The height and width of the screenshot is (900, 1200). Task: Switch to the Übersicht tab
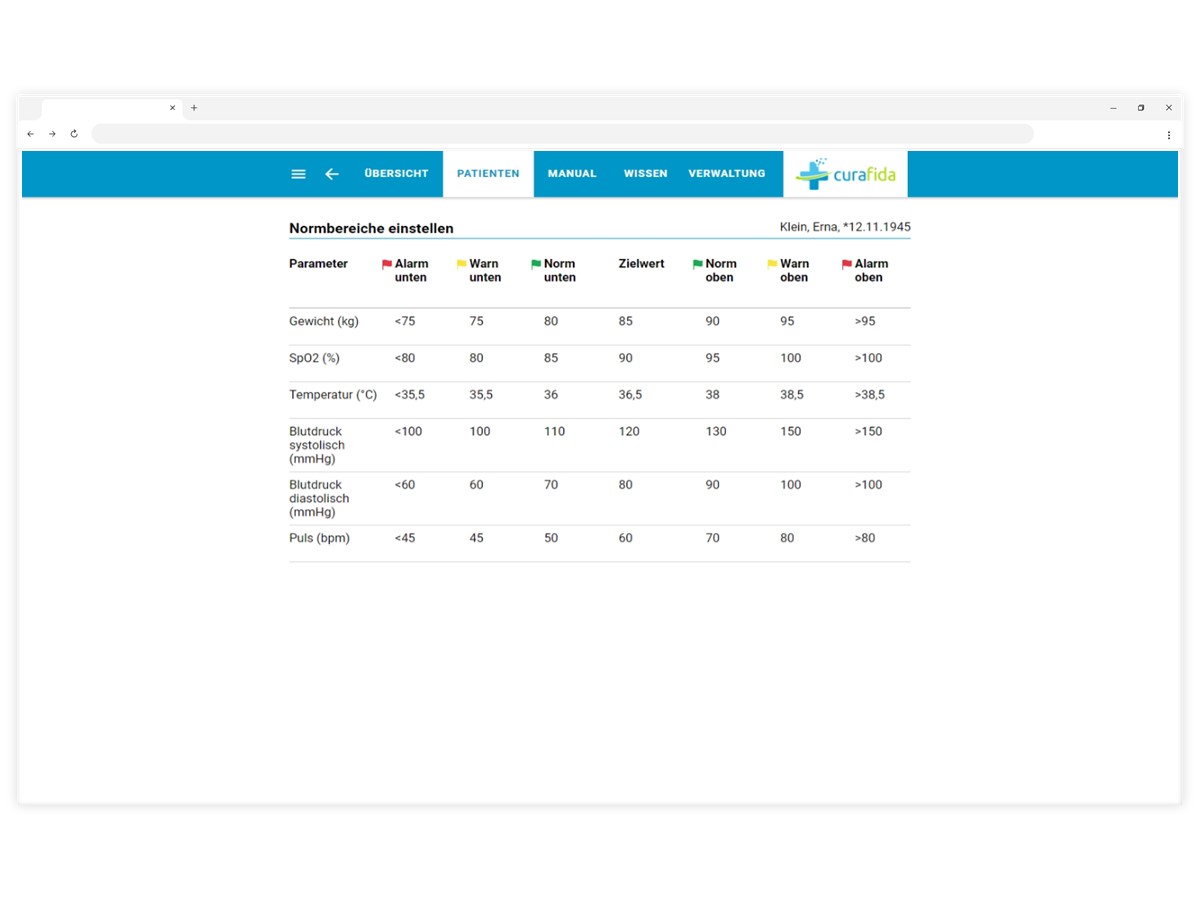(396, 174)
